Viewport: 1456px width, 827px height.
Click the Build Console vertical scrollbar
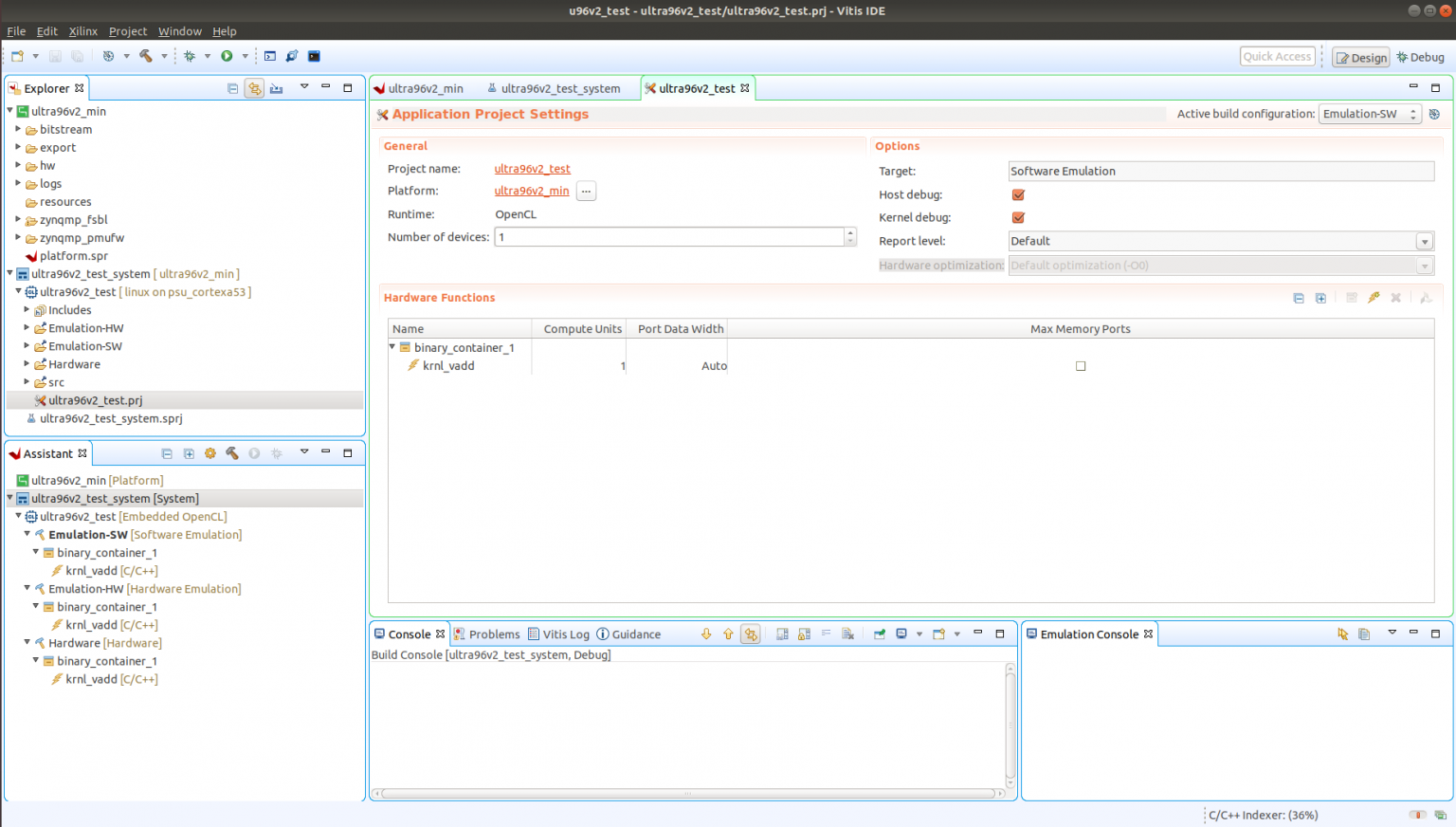coord(1010,726)
